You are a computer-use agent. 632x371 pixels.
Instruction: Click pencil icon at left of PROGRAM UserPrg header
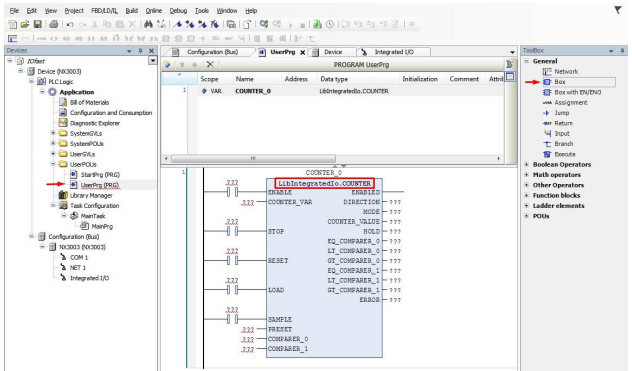point(167,64)
